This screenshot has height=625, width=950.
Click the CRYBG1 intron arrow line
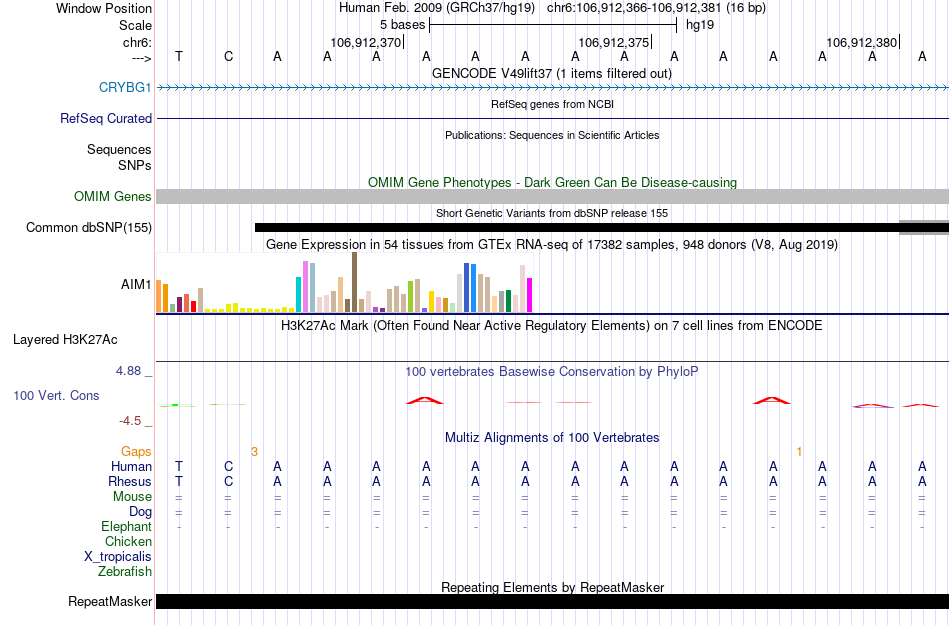pyautogui.click(x=552, y=88)
